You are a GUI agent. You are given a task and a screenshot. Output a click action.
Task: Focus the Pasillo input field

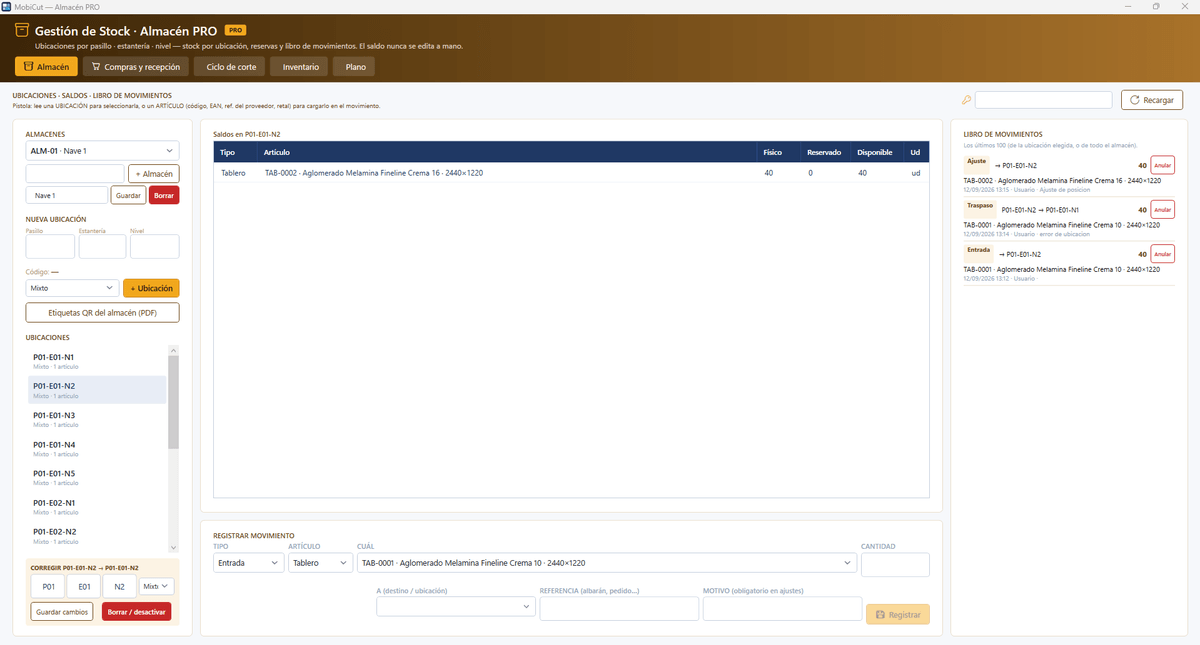50,247
